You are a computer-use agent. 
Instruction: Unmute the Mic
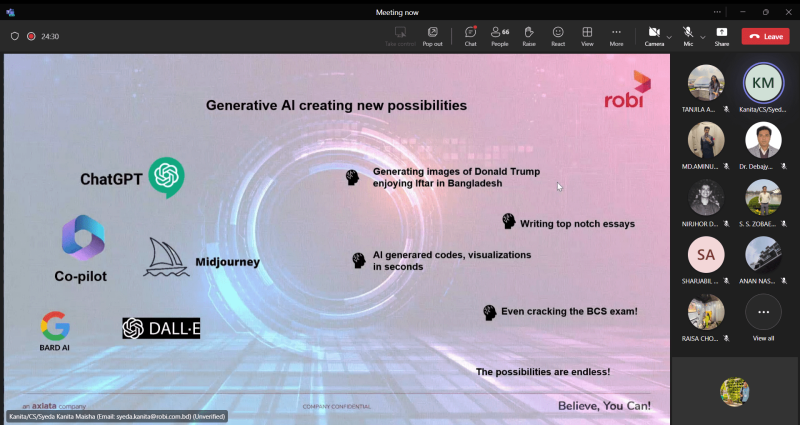click(x=688, y=36)
